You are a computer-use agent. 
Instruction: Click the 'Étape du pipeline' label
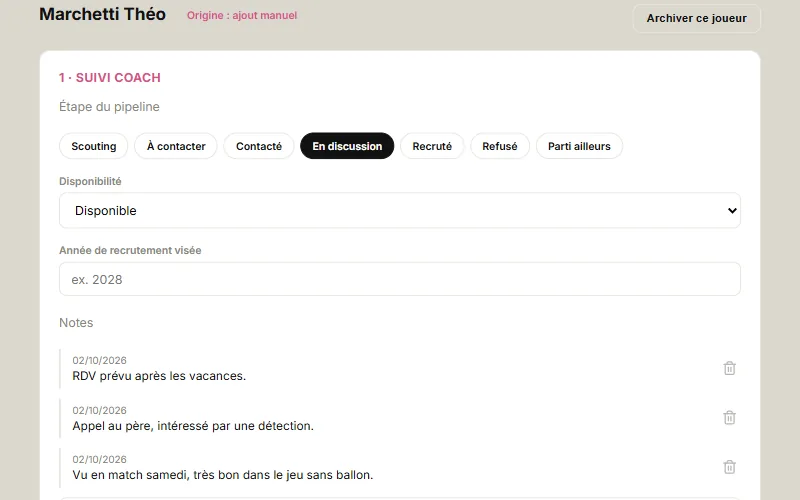coord(109,107)
